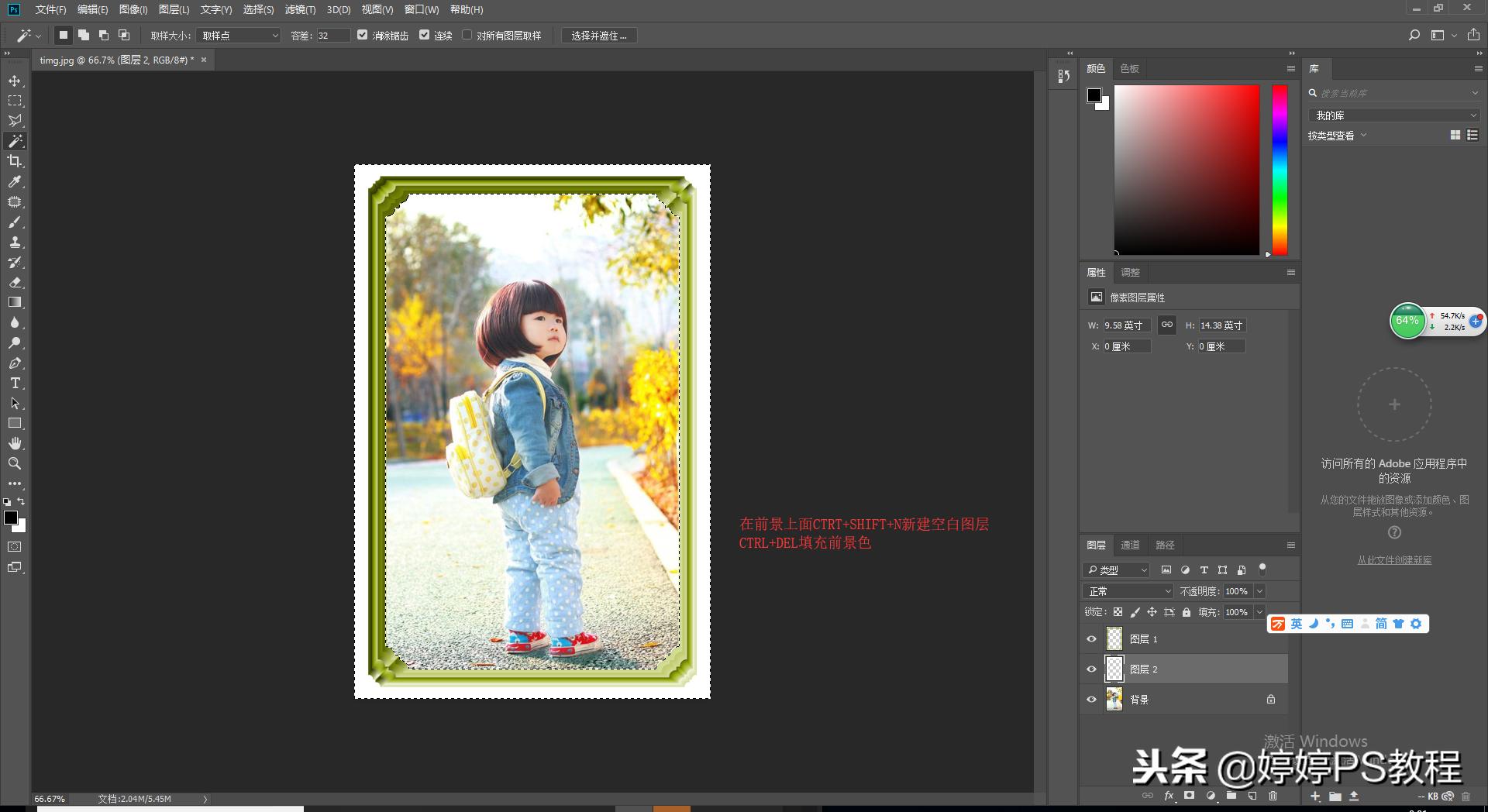This screenshot has height=812, width=1488.
Task: Select the Zoom tool
Action: [15, 463]
